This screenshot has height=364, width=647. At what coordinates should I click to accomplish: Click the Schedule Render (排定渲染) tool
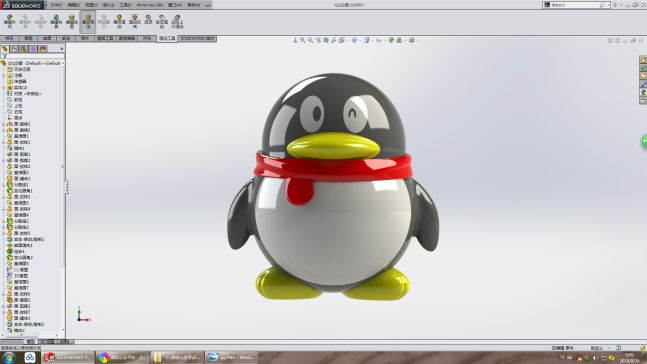[162, 21]
